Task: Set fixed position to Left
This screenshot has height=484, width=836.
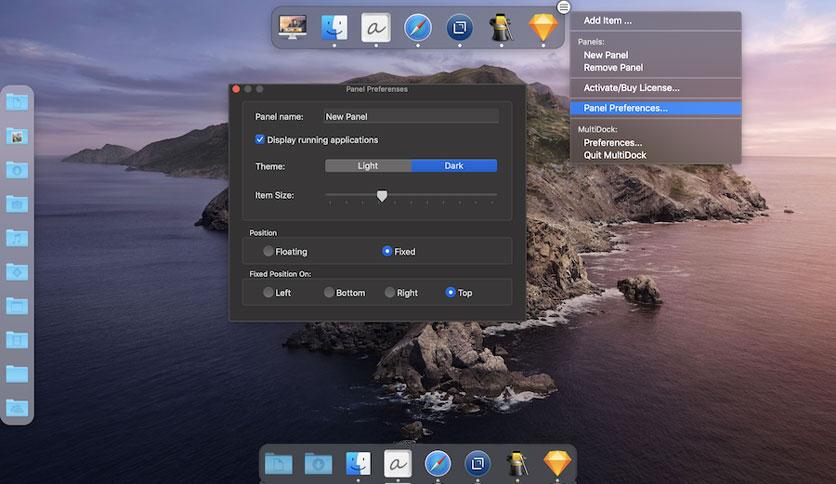Action: pos(268,292)
